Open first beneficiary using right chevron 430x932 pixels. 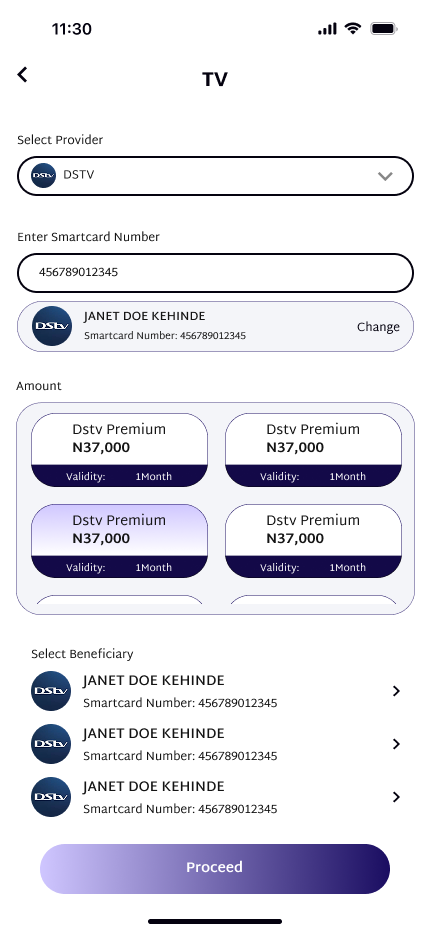pyautogui.click(x=396, y=691)
